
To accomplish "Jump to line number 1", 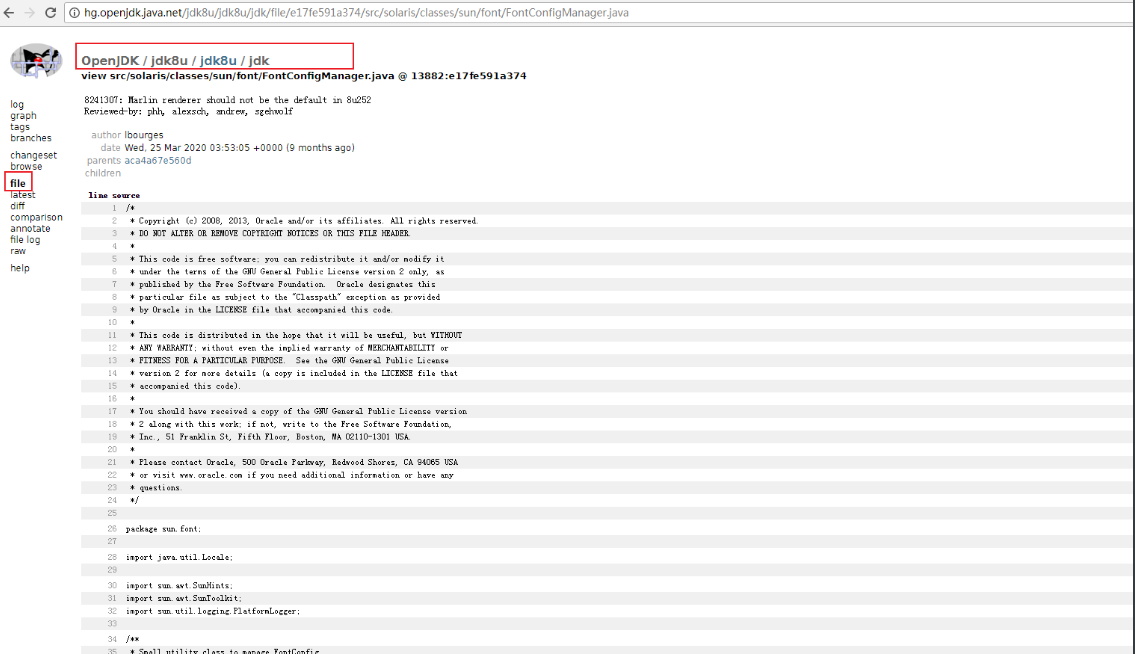I will [x=114, y=208].
